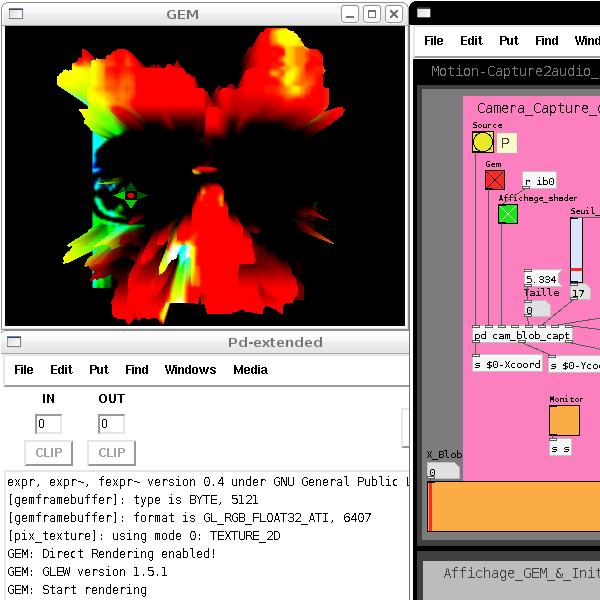
Task: Adjust the Seuil vertical slider
Action: tap(576, 250)
